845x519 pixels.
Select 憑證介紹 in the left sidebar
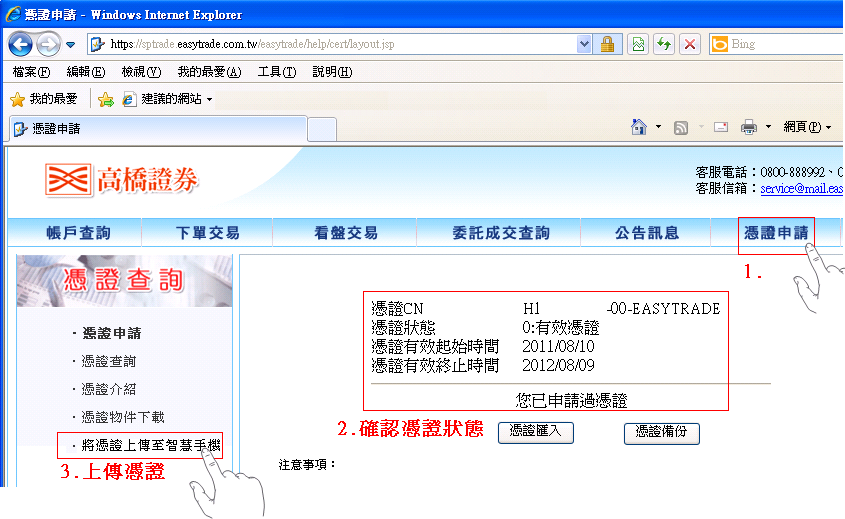(108, 390)
